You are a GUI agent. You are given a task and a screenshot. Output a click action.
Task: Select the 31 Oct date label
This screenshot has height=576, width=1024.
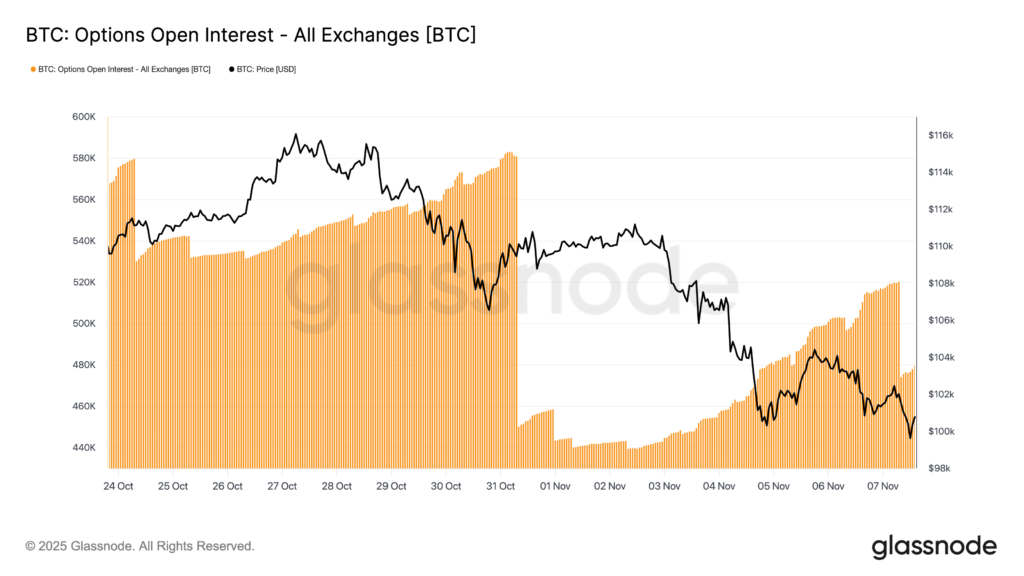[x=500, y=486]
